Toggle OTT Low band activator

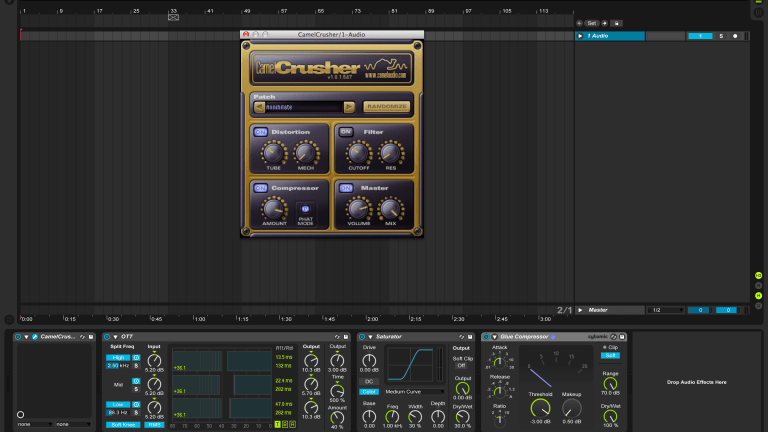click(x=136, y=405)
